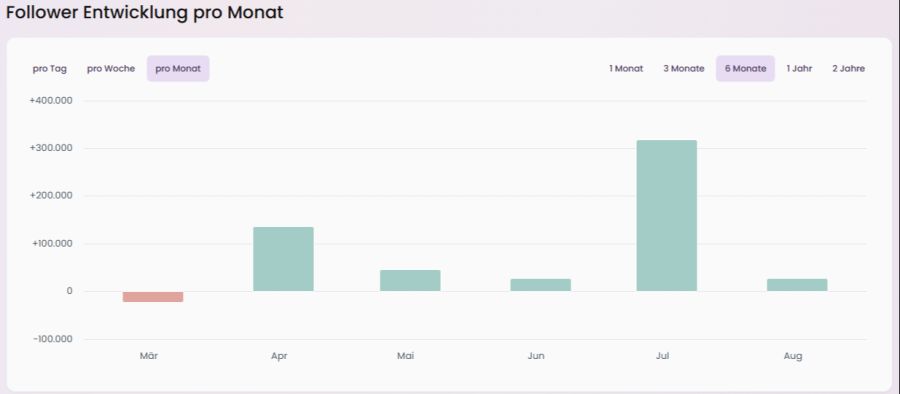The width and height of the screenshot is (900, 394).
Task: Click the Jul axis label
Action: coord(662,356)
